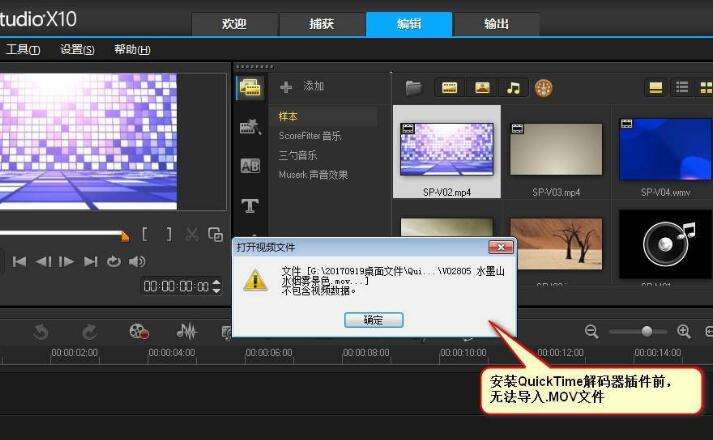The image size is (713, 440).
Task: Go to the 输出 output tab
Action: (497, 24)
